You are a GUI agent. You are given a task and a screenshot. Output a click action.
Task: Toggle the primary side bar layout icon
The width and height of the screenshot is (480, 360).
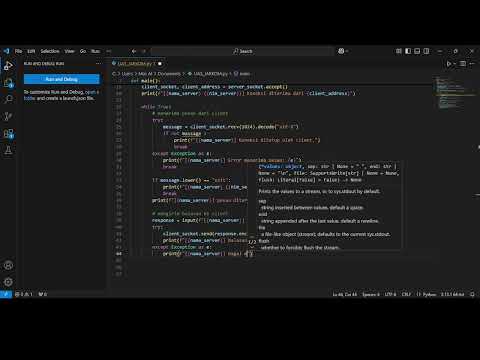[408, 51]
